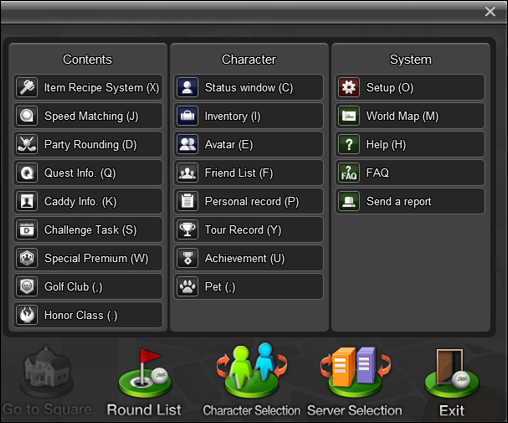The width and height of the screenshot is (508, 423).
Task: Open Round List flag icon
Action: click(x=145, y=373)
